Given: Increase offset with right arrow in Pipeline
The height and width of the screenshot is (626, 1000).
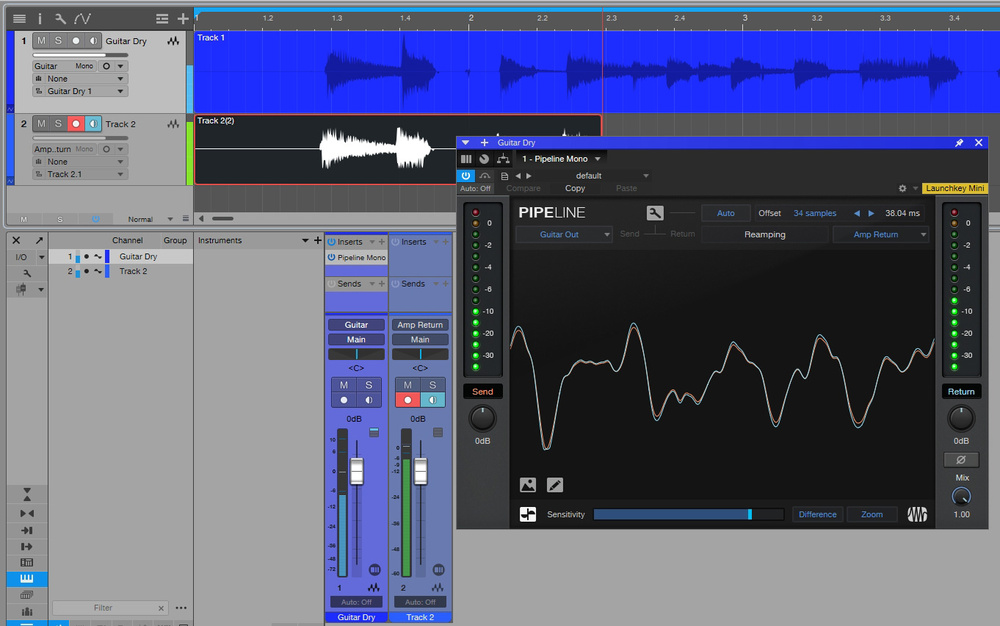Looking at the screenshot, I should 871,213.
